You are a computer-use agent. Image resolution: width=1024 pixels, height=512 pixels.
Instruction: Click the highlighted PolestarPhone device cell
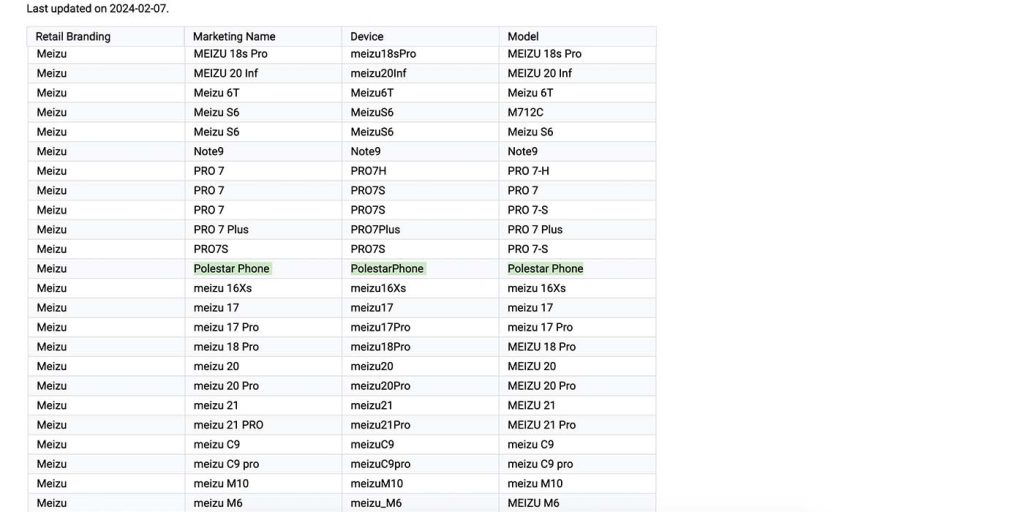(388, 268)
